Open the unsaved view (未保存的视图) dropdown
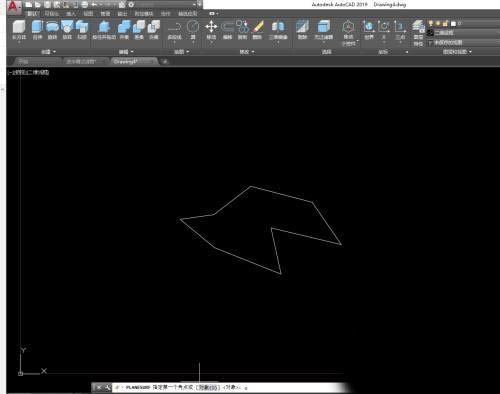Image resolution: width=500 pixels, height=394 pixels. 463,43
